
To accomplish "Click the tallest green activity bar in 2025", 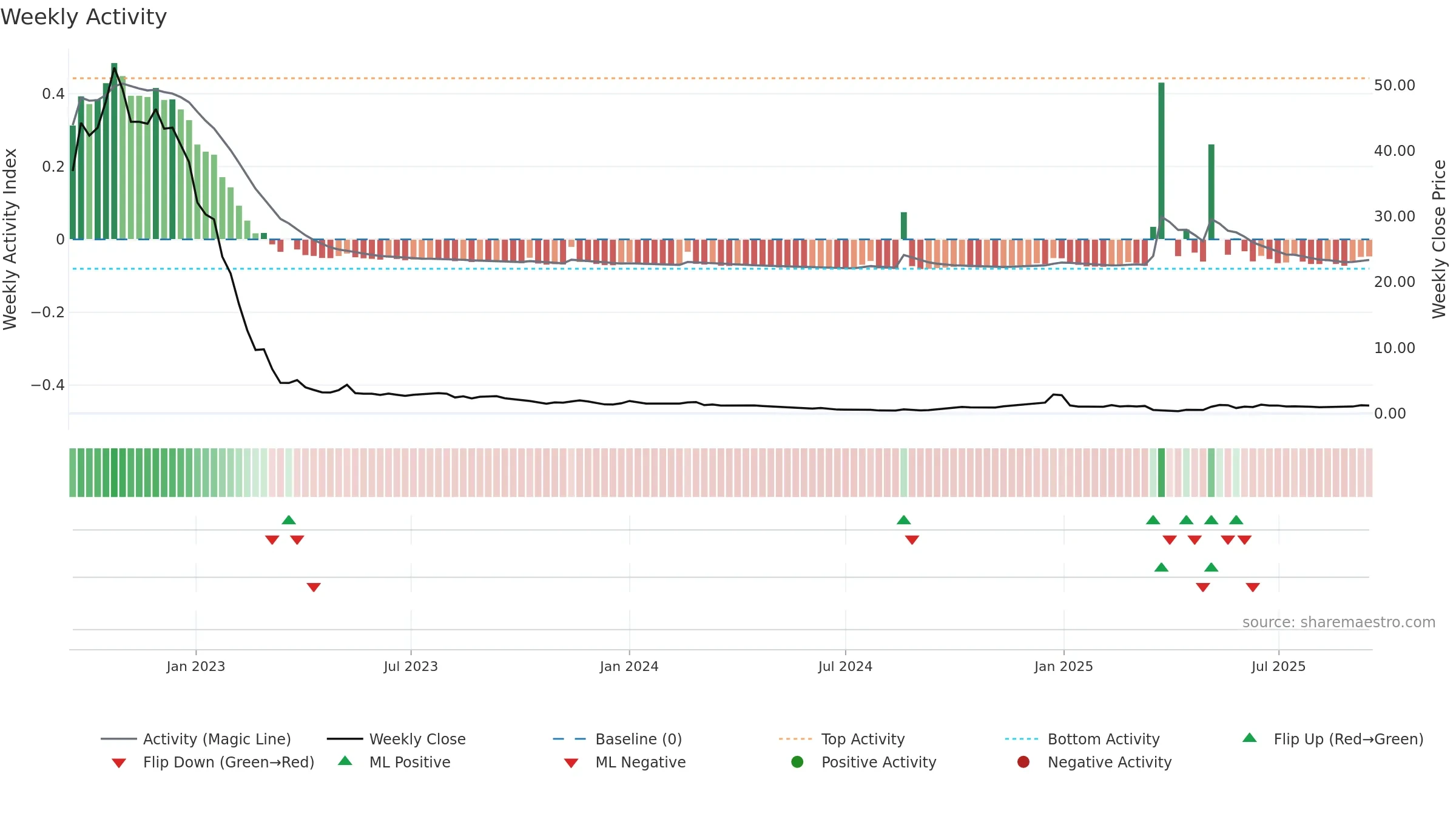I will pos(1161,161).
